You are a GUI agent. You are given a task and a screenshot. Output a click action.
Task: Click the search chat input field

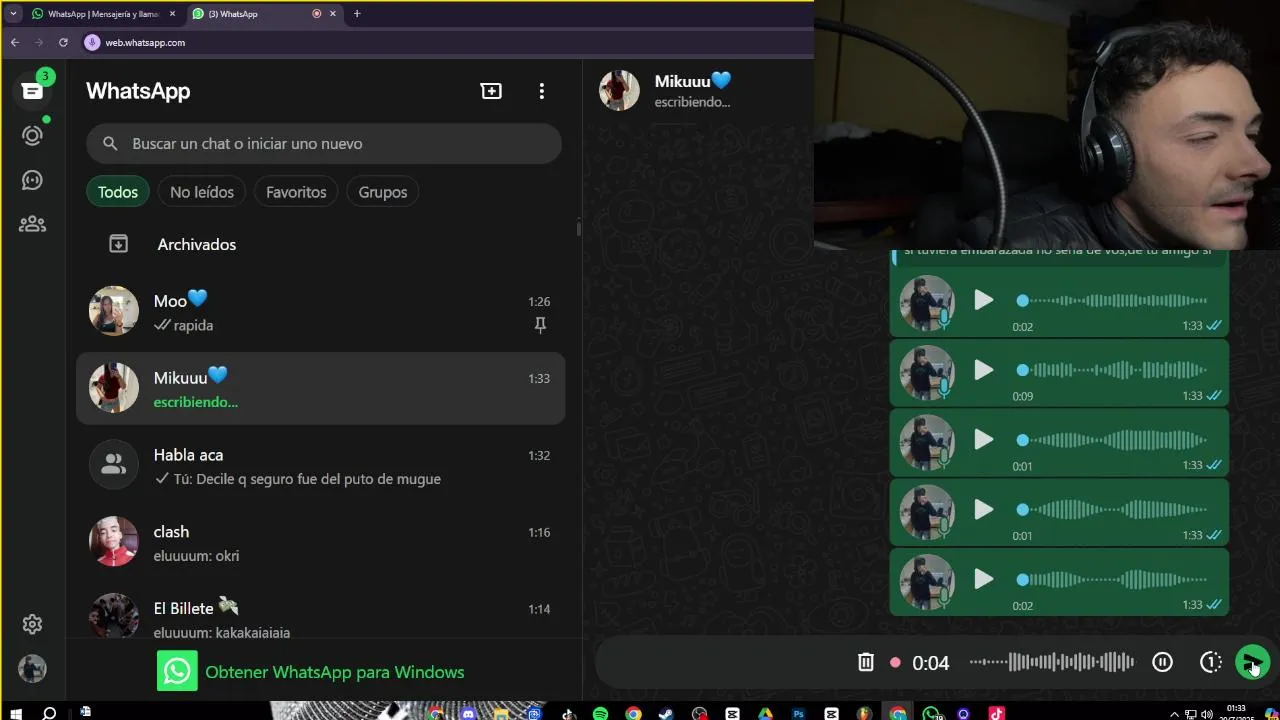coord(323,144)
